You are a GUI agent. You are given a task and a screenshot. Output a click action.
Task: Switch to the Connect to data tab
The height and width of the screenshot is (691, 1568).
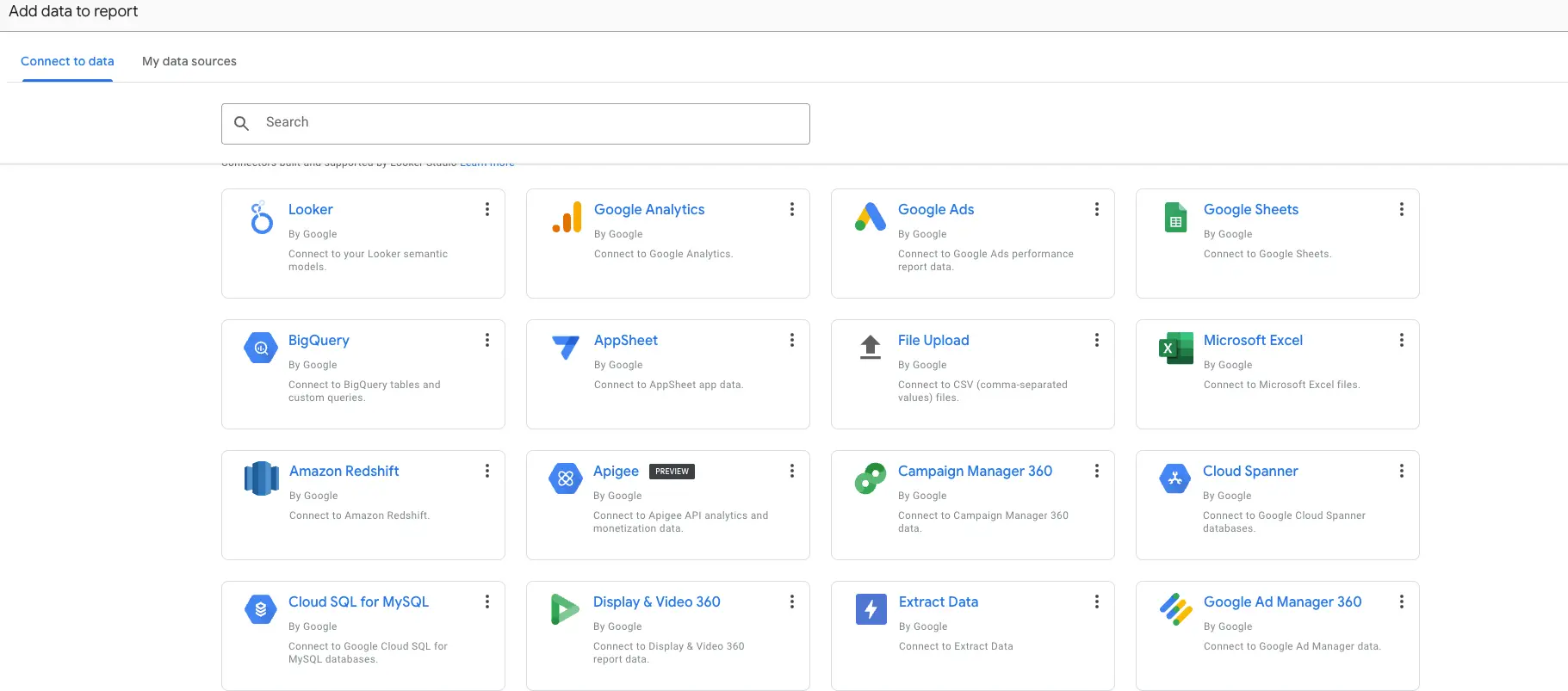pyautogui.click(x=67, y=61)
